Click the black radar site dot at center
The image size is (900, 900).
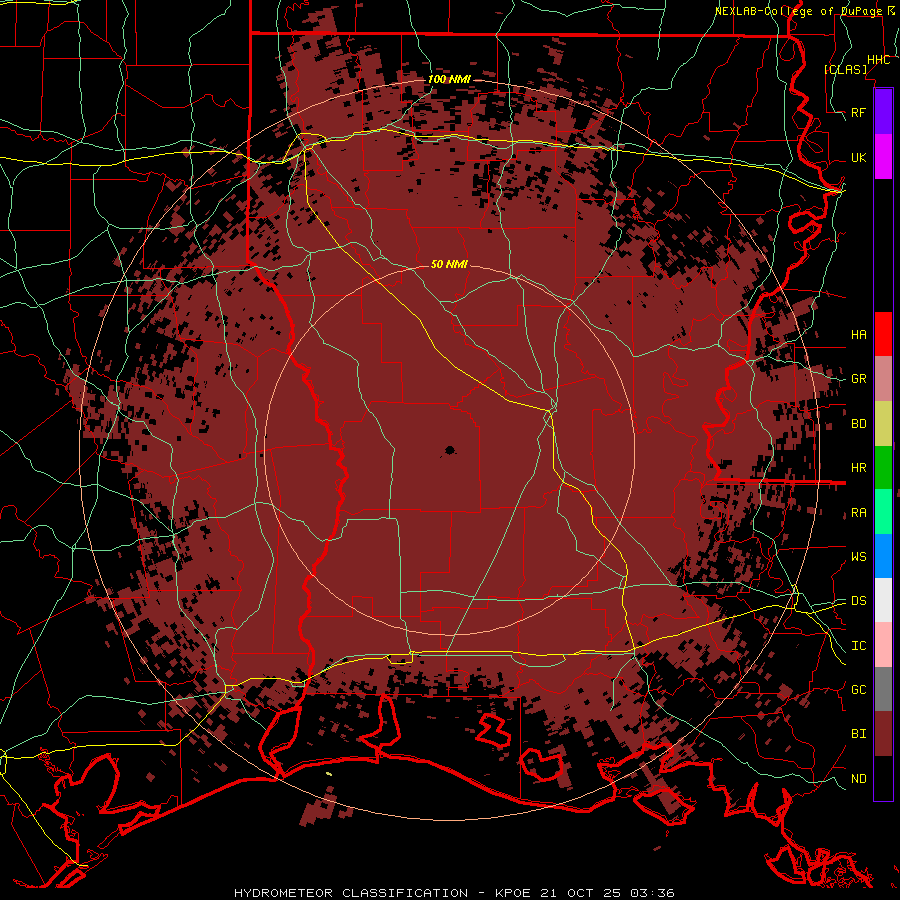pyautogui.click(x=449, y=450)
